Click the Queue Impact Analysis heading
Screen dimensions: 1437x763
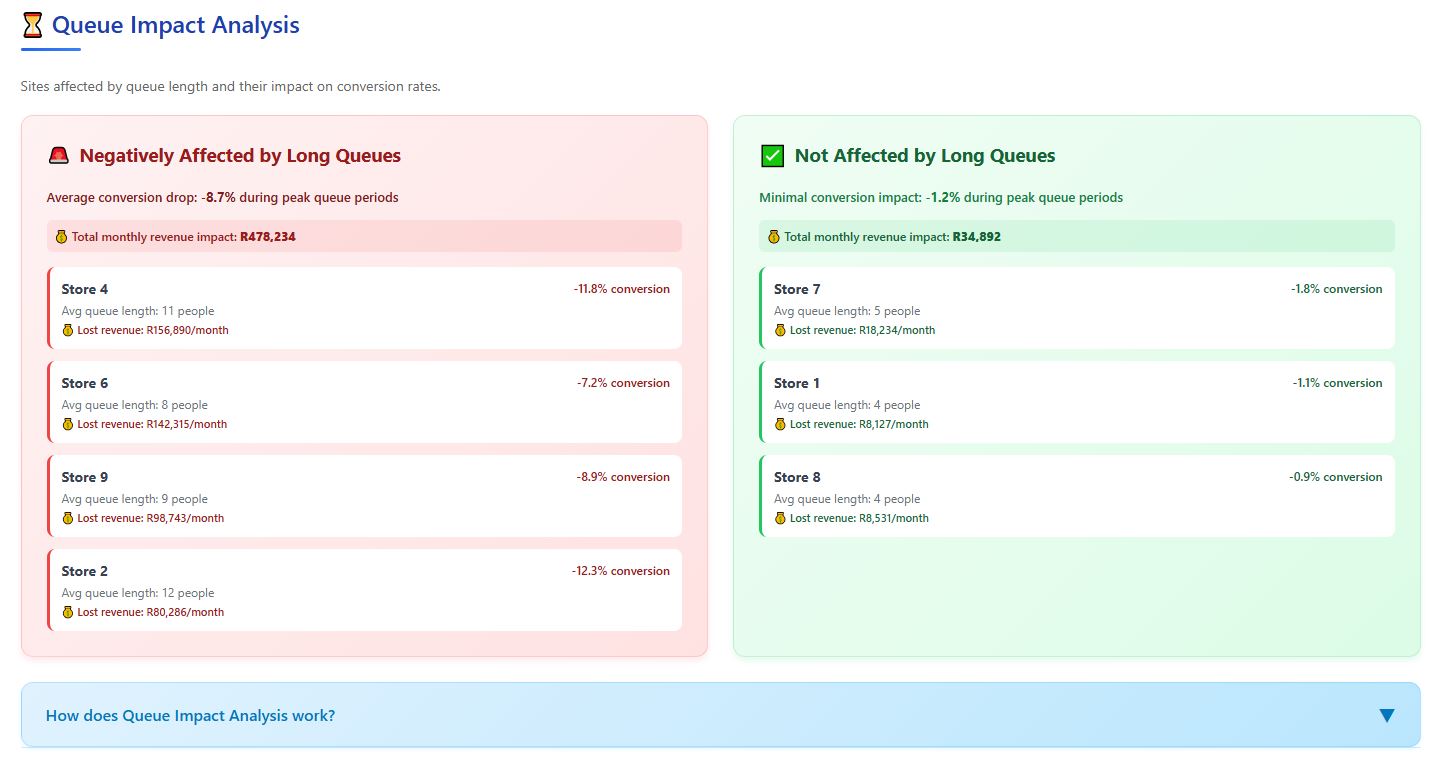[x=175, y=25]
